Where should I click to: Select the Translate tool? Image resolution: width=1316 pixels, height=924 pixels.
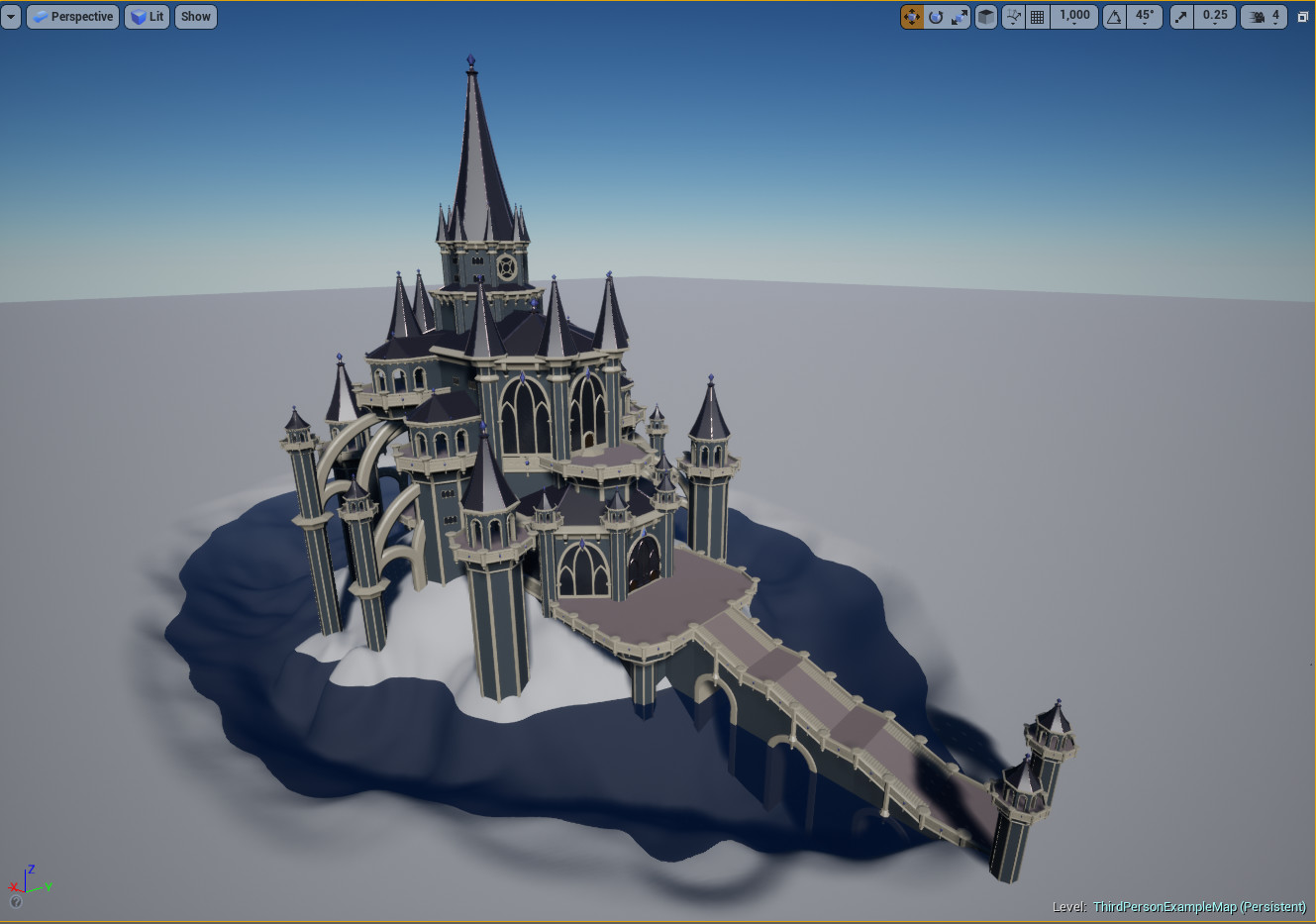click(911, 16)
